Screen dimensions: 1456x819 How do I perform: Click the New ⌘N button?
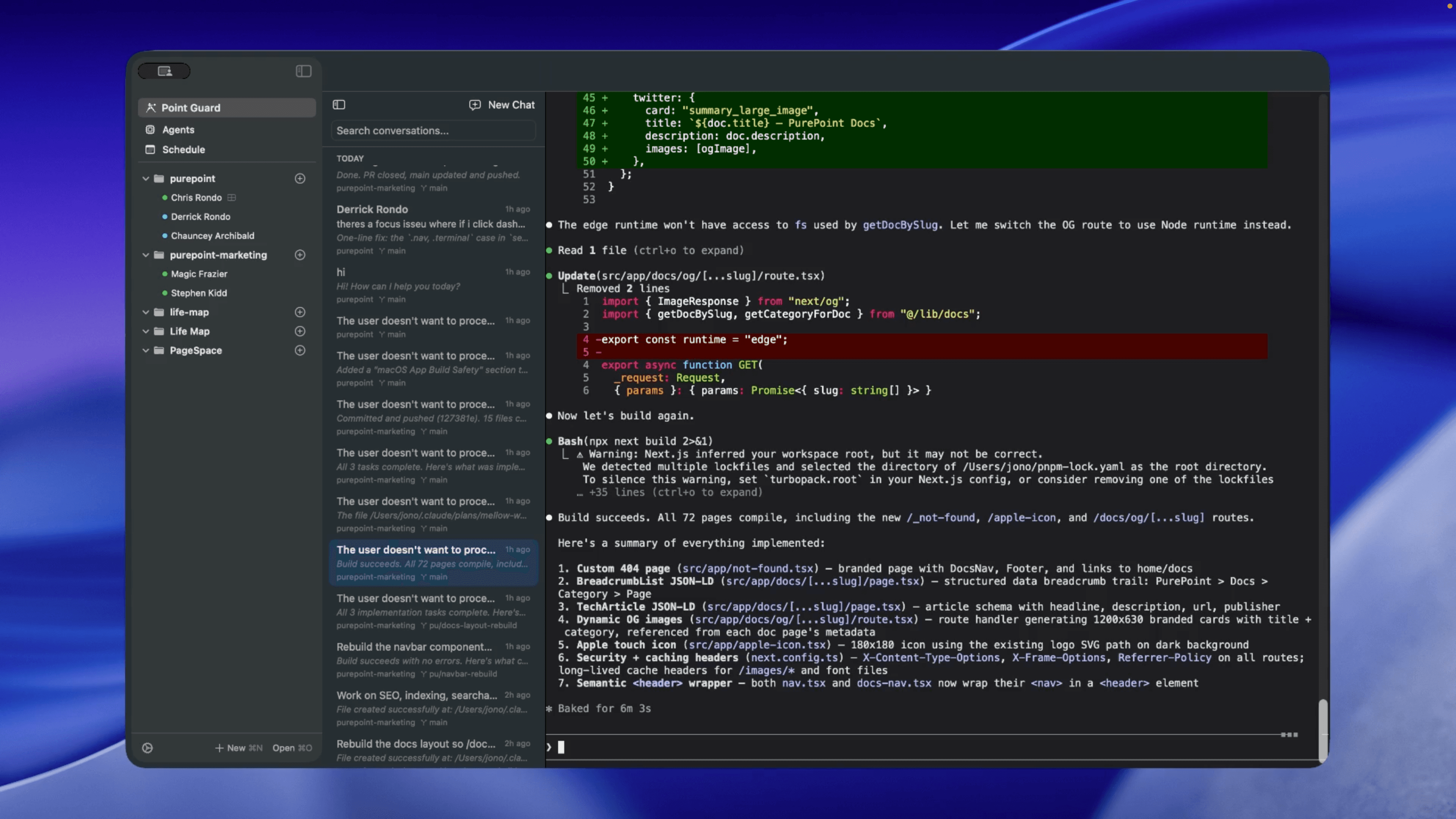pyautogui.click(x=238, y=748)
